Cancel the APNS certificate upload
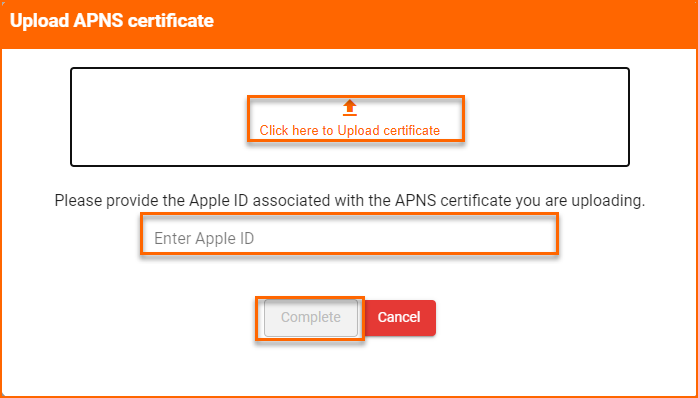The image size is (698, 398). point(399,317)
